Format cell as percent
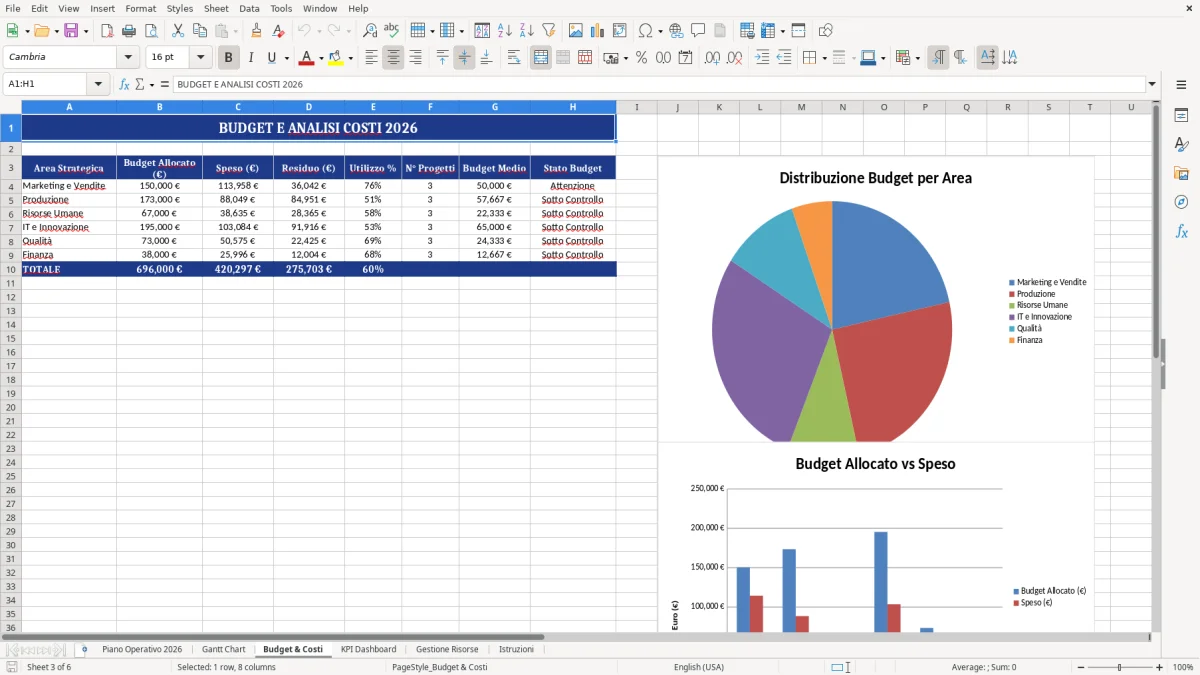Image resolution: width=1200 pixels, height=675 pixels. (x=641, y=58)
